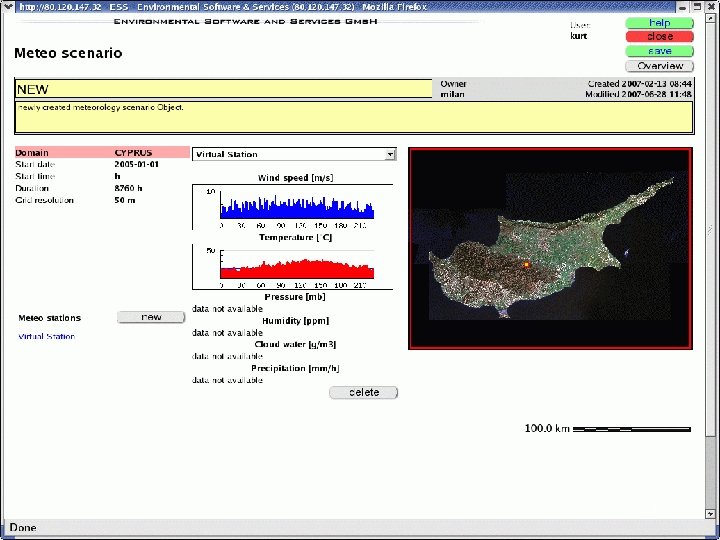Screen dimensions: 720x540
Task: Minimize the Firefox window
Action: 683,7
